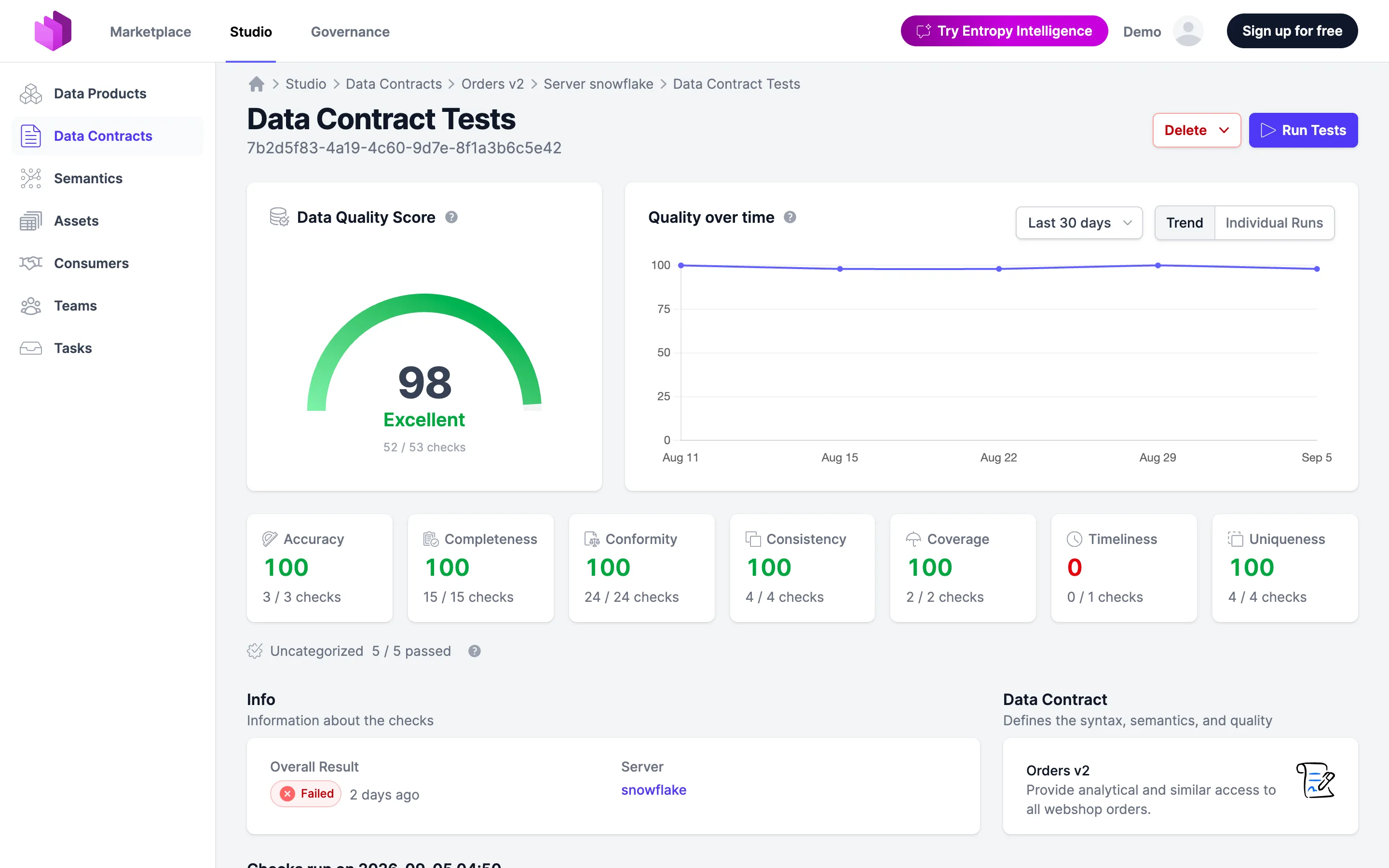Click the Sep 5 data point on chart

pyautogui.click(x=1317, y=269)
